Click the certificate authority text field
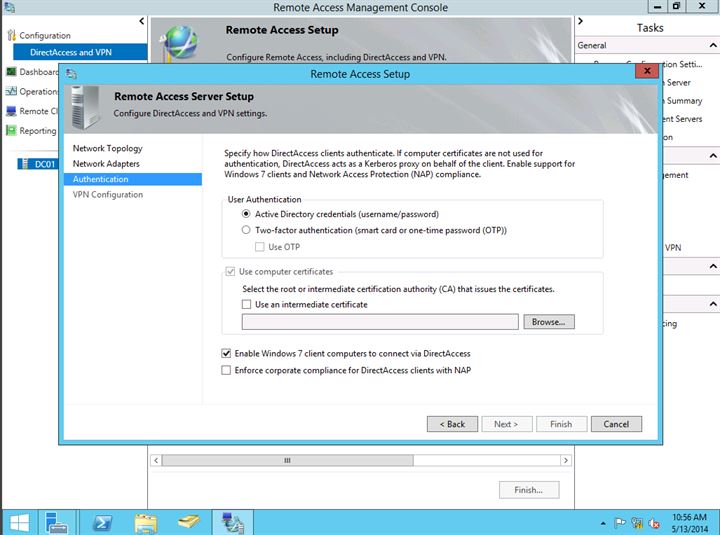The height and width of the screenshot is (535, 720). tap(380, 321)
